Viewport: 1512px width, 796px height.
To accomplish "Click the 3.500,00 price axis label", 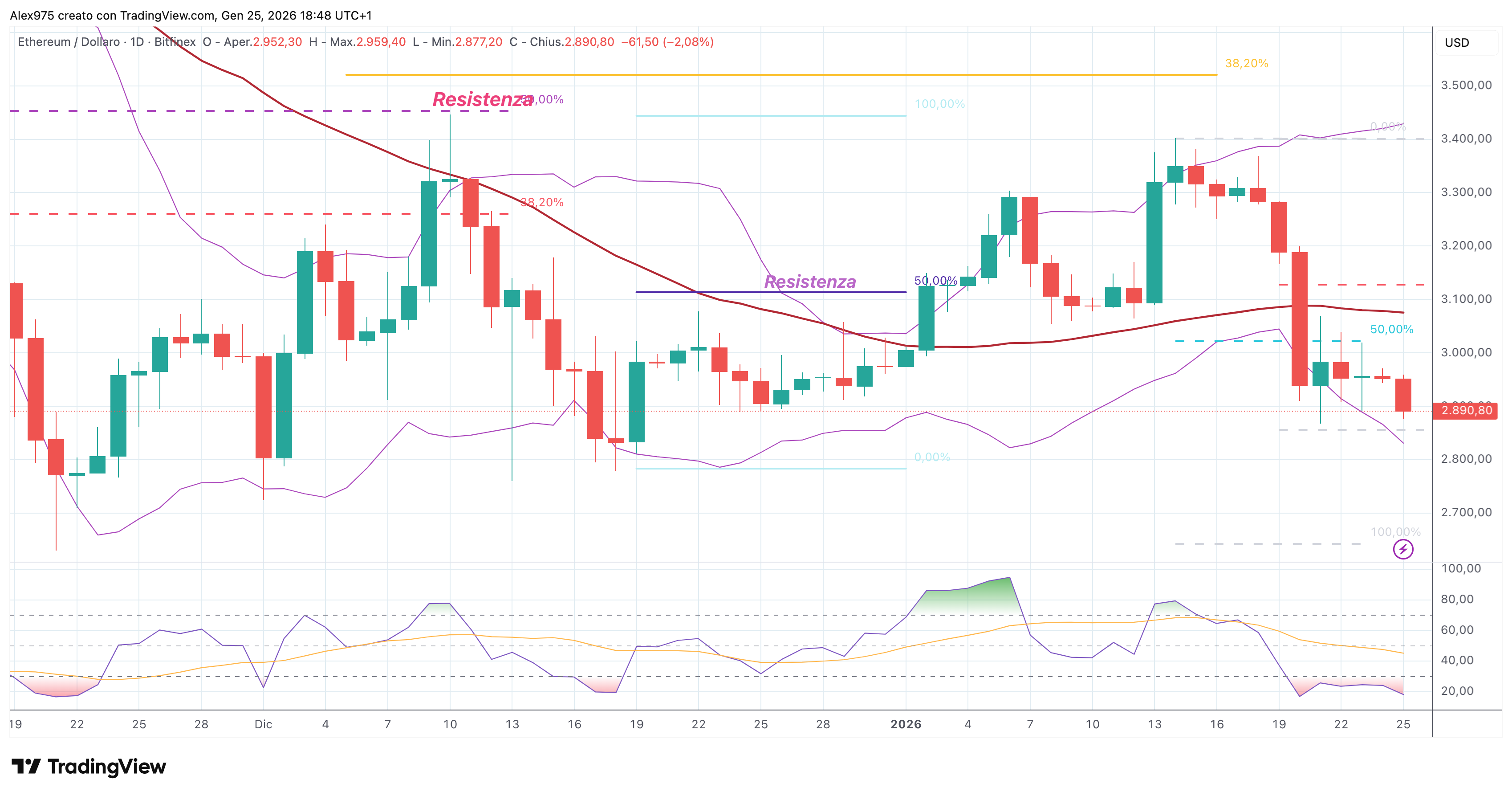I will (x=1466, y=85).
